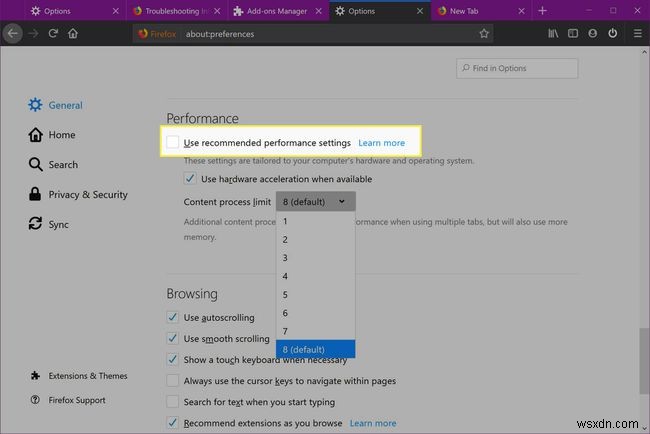This screenshot has width=650, height=434.
Task: Switch to the Troubleshooting Information tab
Action: point(176,11)
